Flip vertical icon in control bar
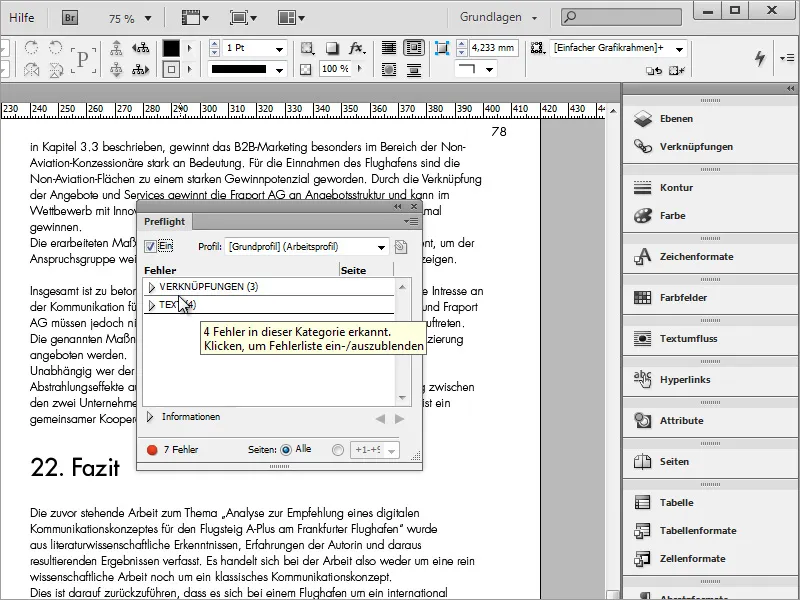The height and width of the screenshot is (600, 800). tap(56, 69)
